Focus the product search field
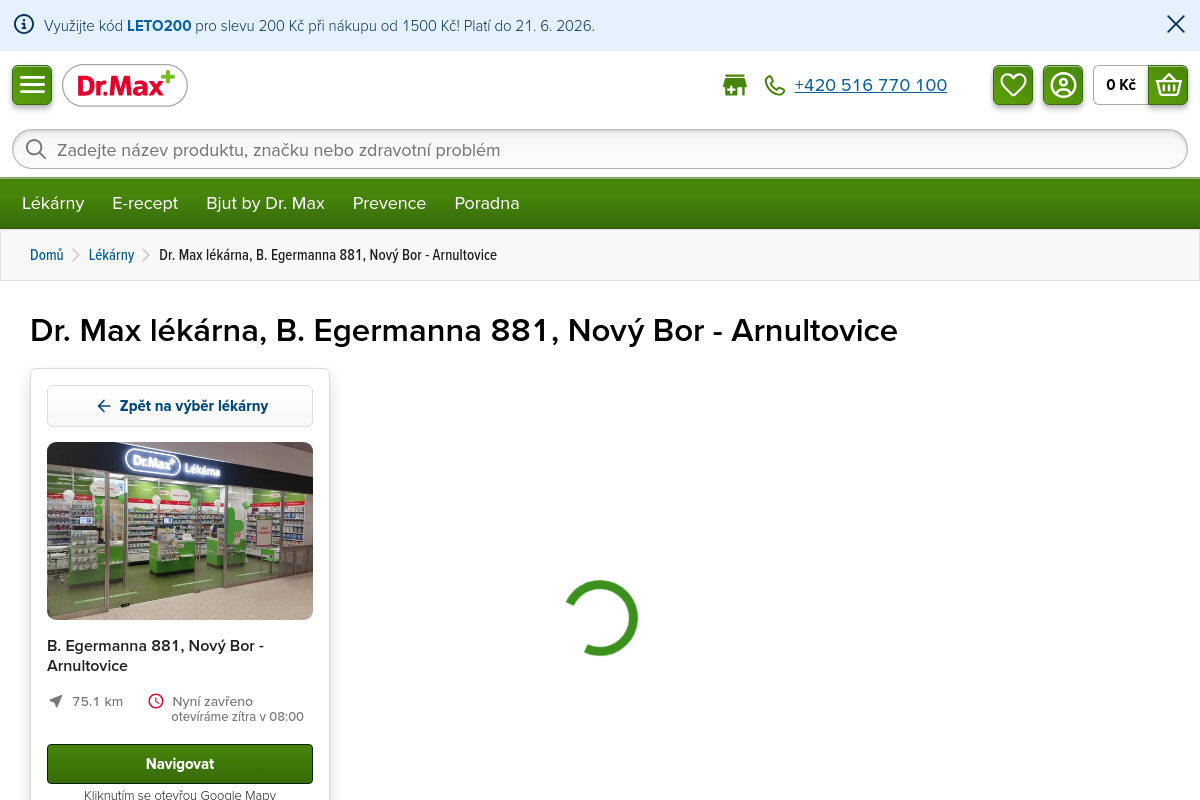1200x800 pixels. [x=600, y=150]
